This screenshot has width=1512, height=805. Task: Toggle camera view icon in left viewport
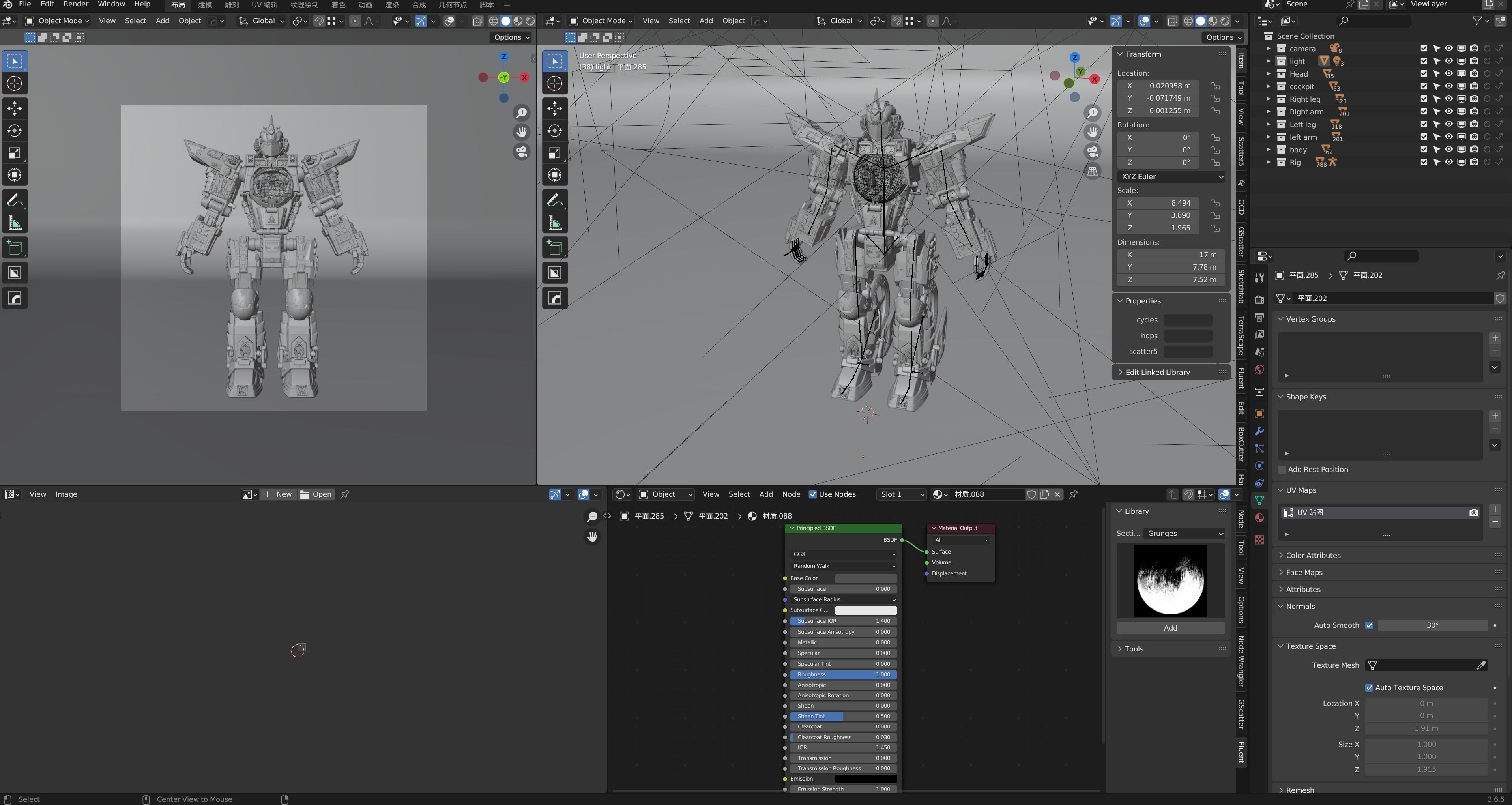coord(521,152)
